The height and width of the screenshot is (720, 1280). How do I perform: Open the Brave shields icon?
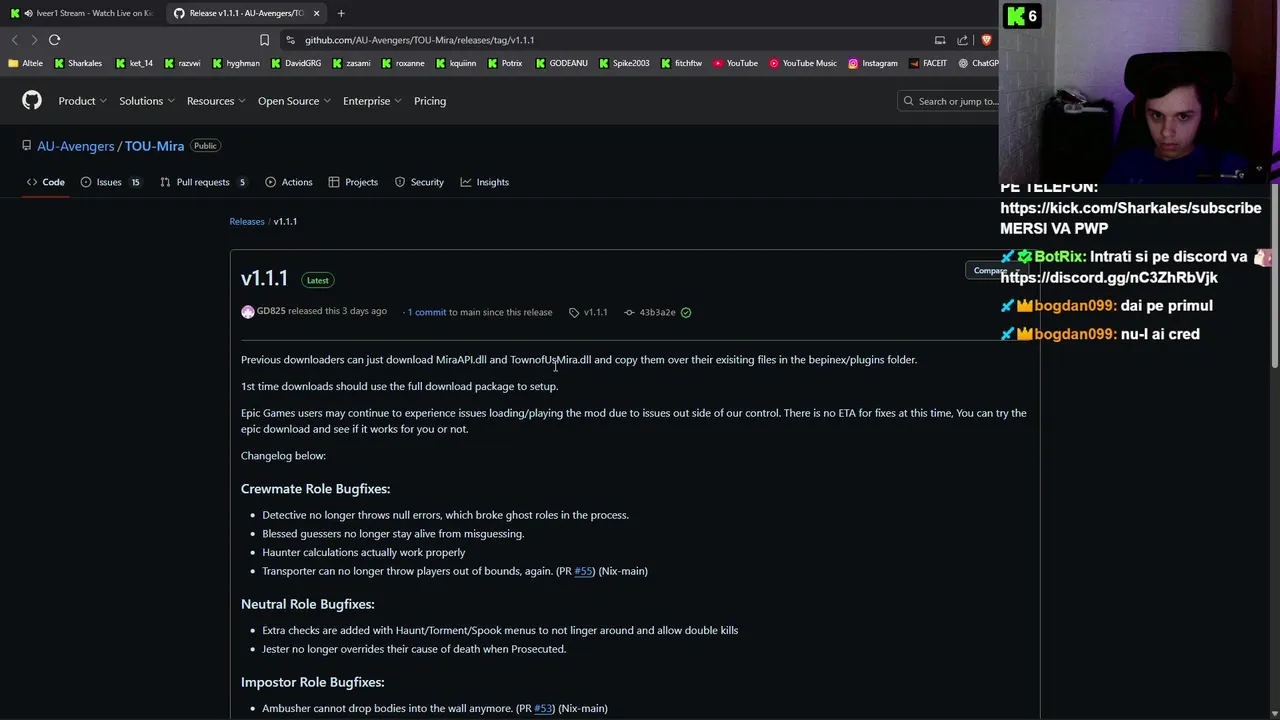[x=986, y=40]
